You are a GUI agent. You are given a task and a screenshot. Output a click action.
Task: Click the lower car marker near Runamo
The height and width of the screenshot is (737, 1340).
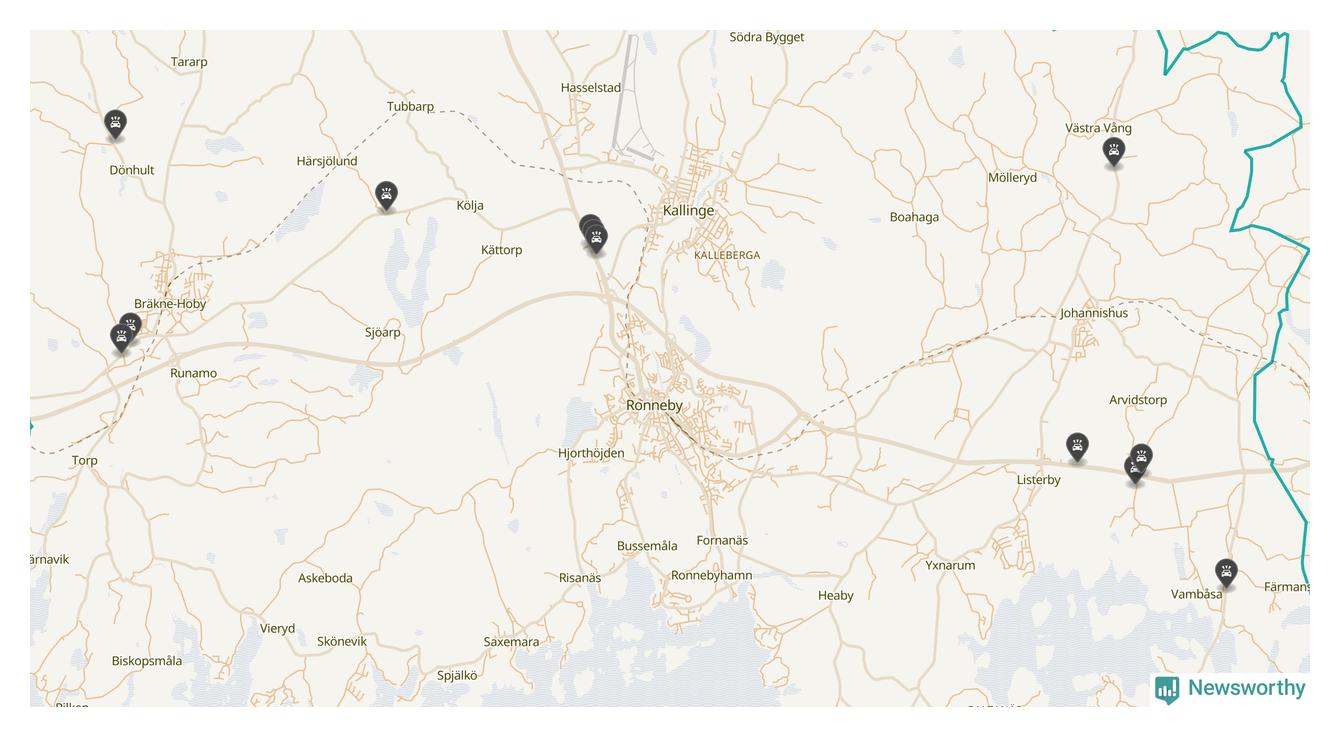[x=121, y=338]
